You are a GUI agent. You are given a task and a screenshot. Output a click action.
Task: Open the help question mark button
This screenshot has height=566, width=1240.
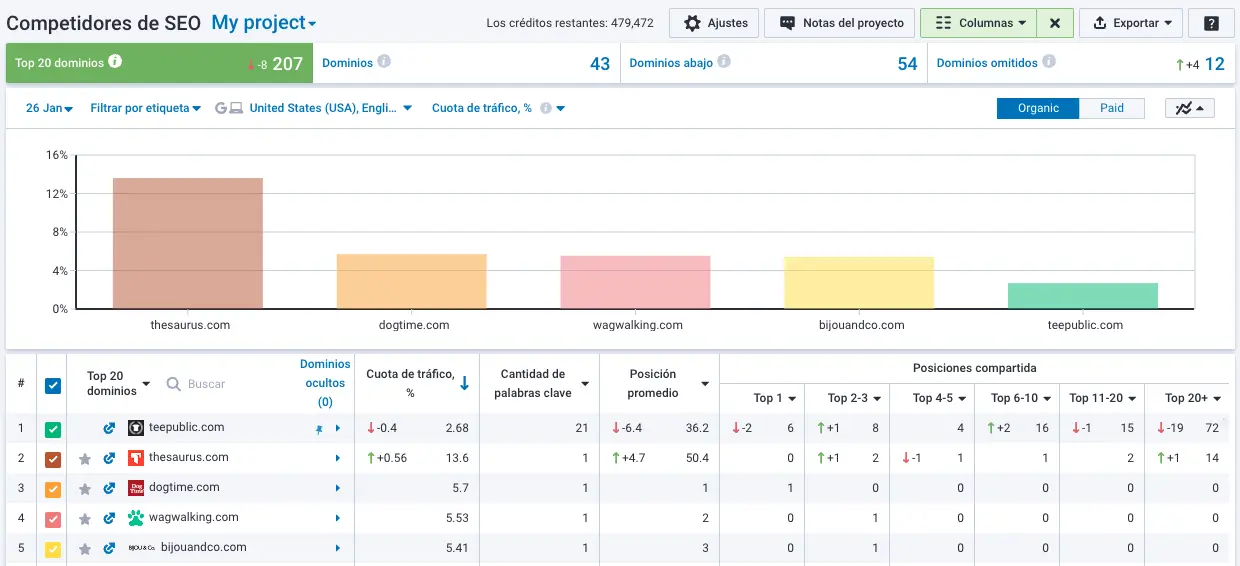(x=1211, y=23)
